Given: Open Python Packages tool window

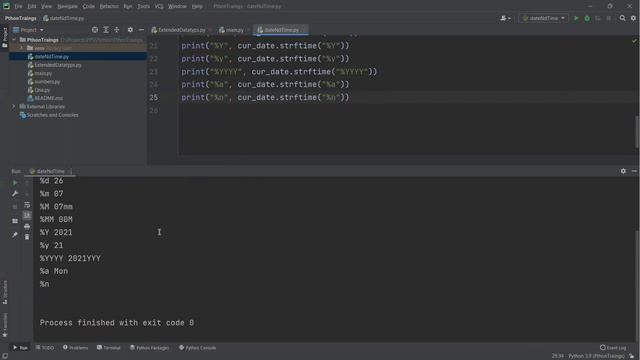Looking at the screenshot, I should click(x=149, y=348).
